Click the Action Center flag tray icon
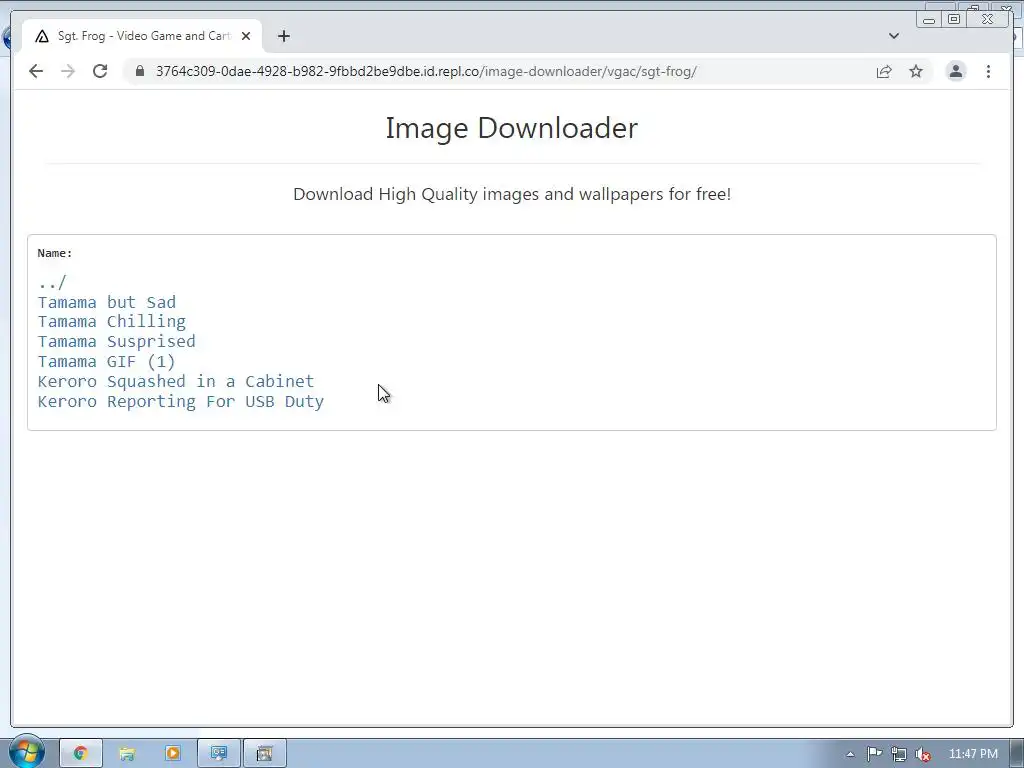The height and width of the screenshot is (768, 1024). point(874,754)
